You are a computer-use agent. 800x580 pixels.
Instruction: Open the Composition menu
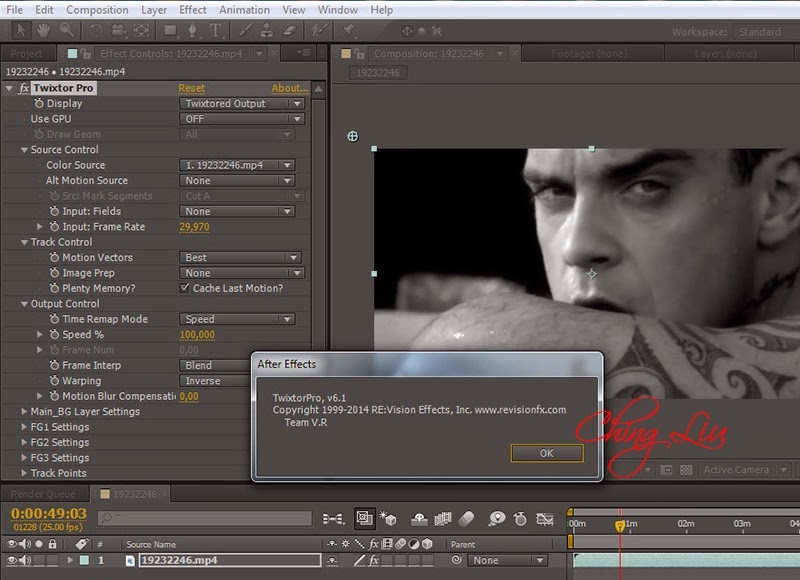tap(97, 9)
